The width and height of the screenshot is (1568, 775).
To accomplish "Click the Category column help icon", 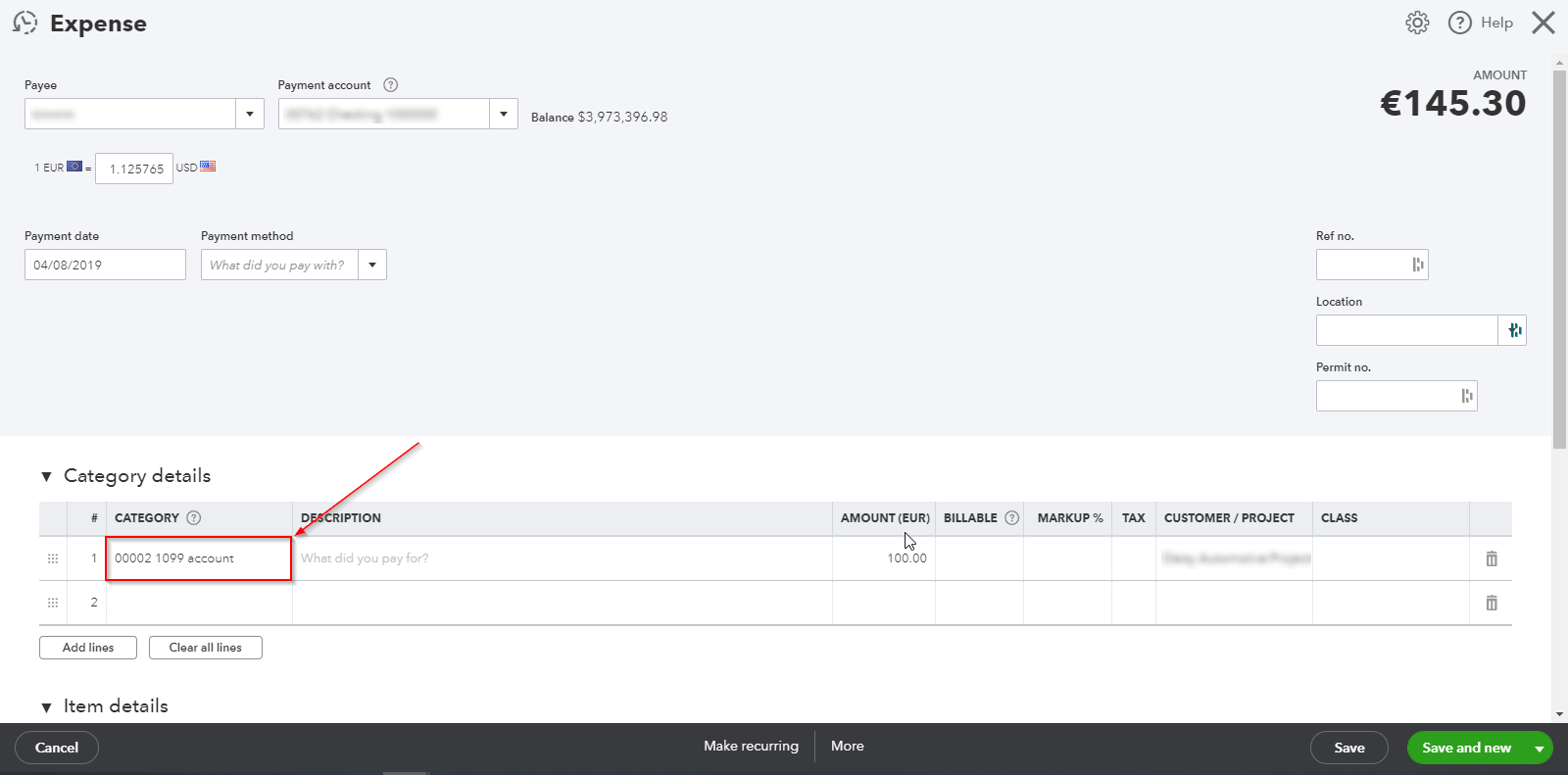I will (194, 517).
